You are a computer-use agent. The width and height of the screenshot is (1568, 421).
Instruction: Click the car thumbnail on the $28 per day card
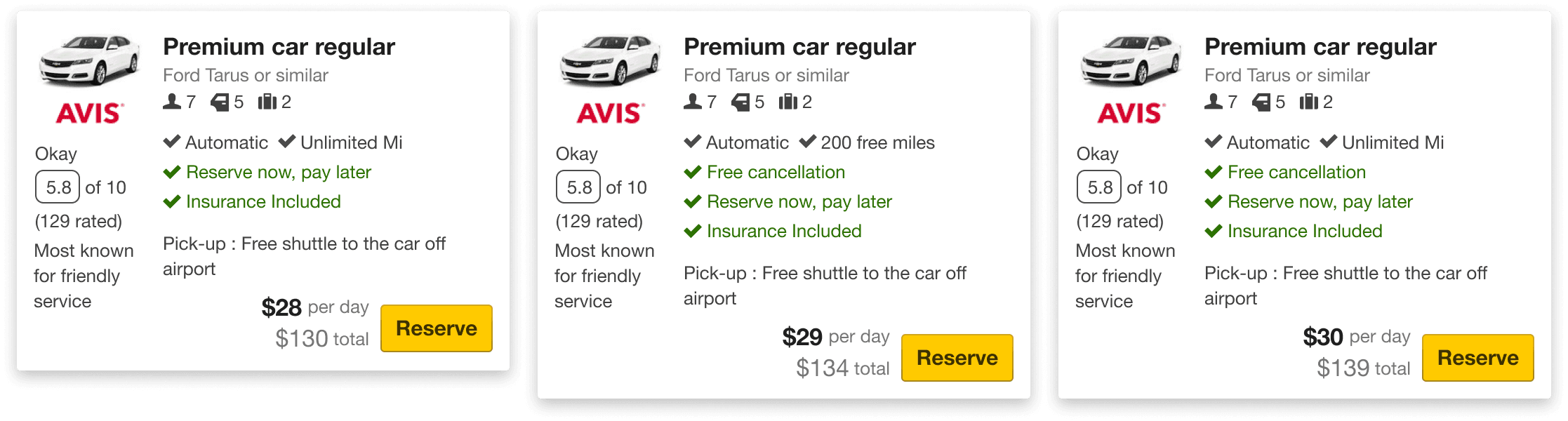[x=89, y=60]
